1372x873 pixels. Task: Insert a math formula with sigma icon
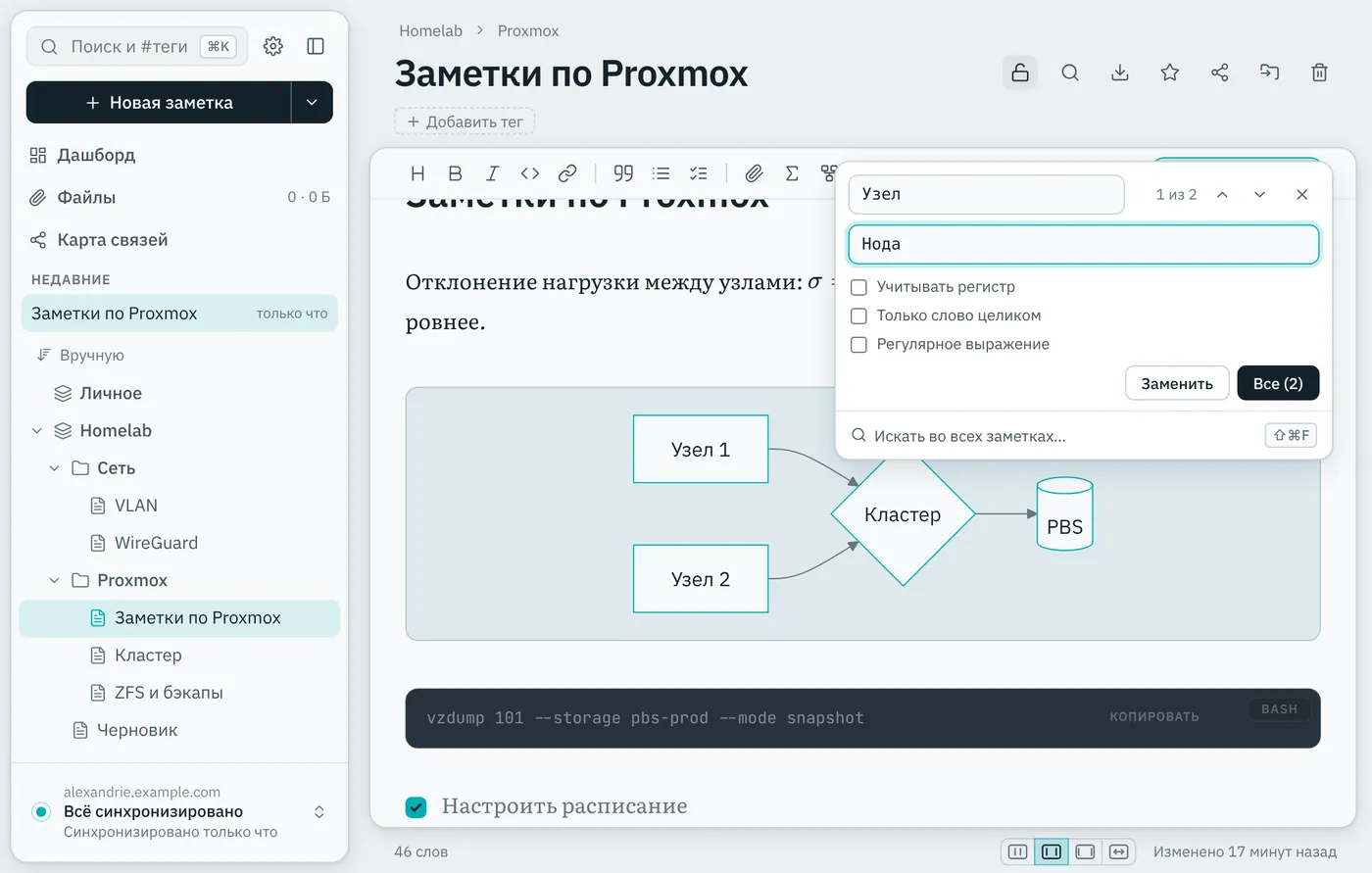[792, 173]
